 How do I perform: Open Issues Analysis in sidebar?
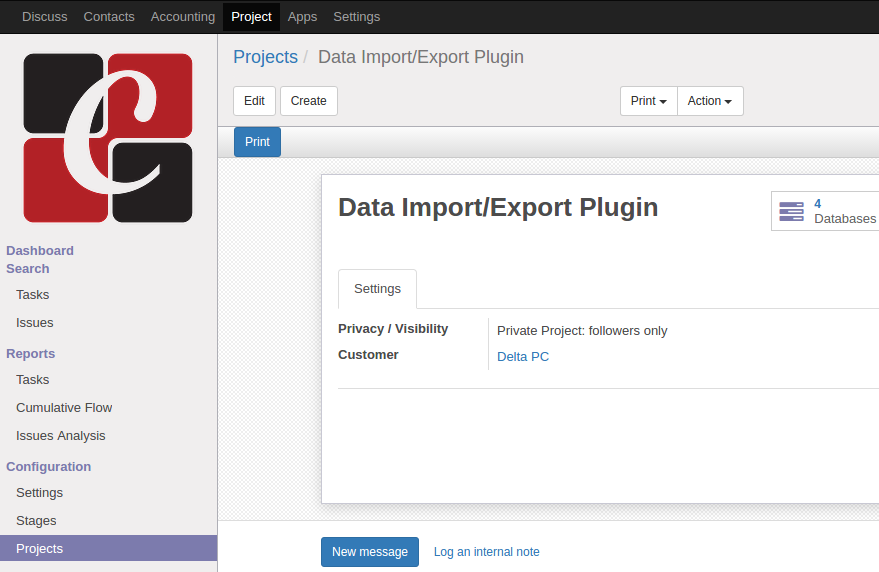pyautogui.click(x=60, y=436)
